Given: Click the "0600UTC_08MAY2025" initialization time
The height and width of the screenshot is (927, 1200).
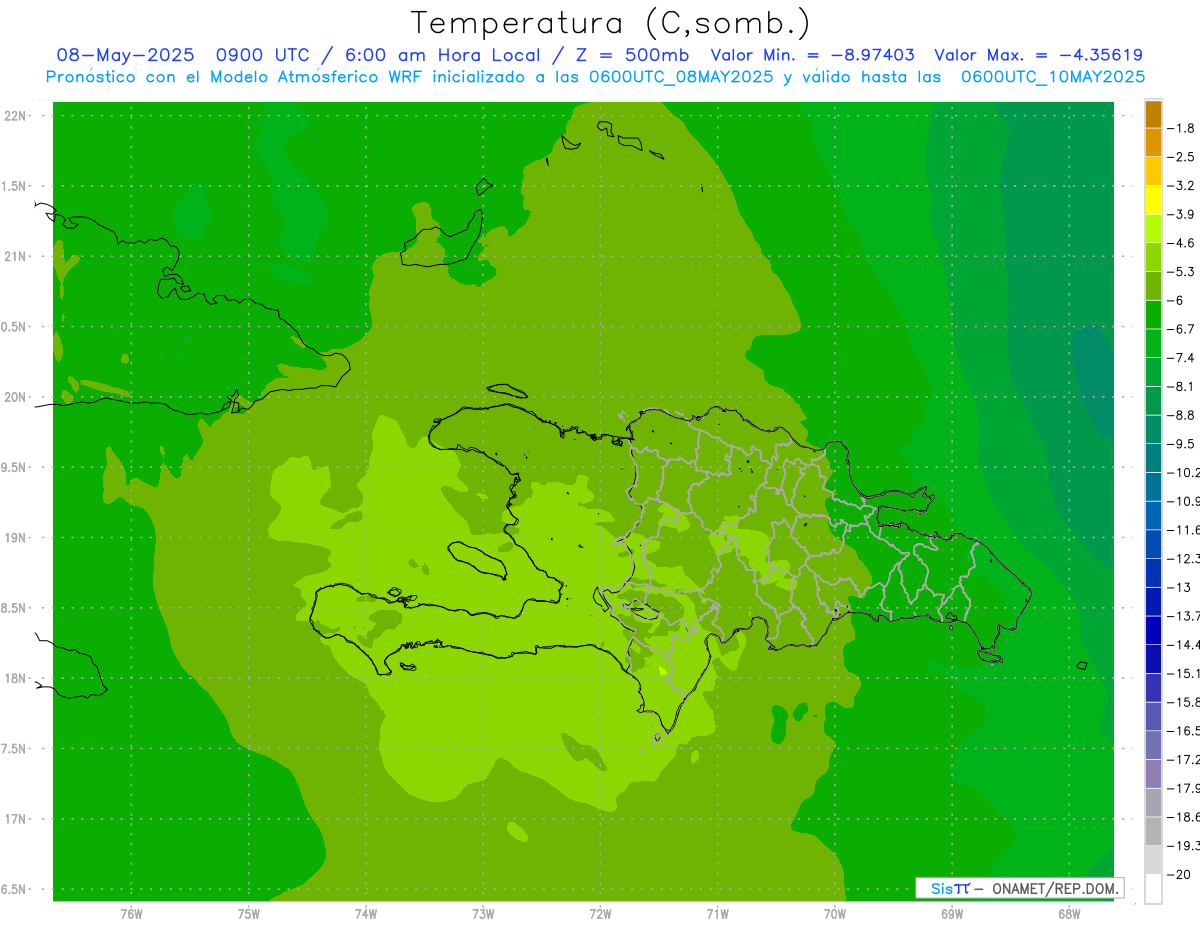Looking at the screenshot, I should (x=679, y=77).
